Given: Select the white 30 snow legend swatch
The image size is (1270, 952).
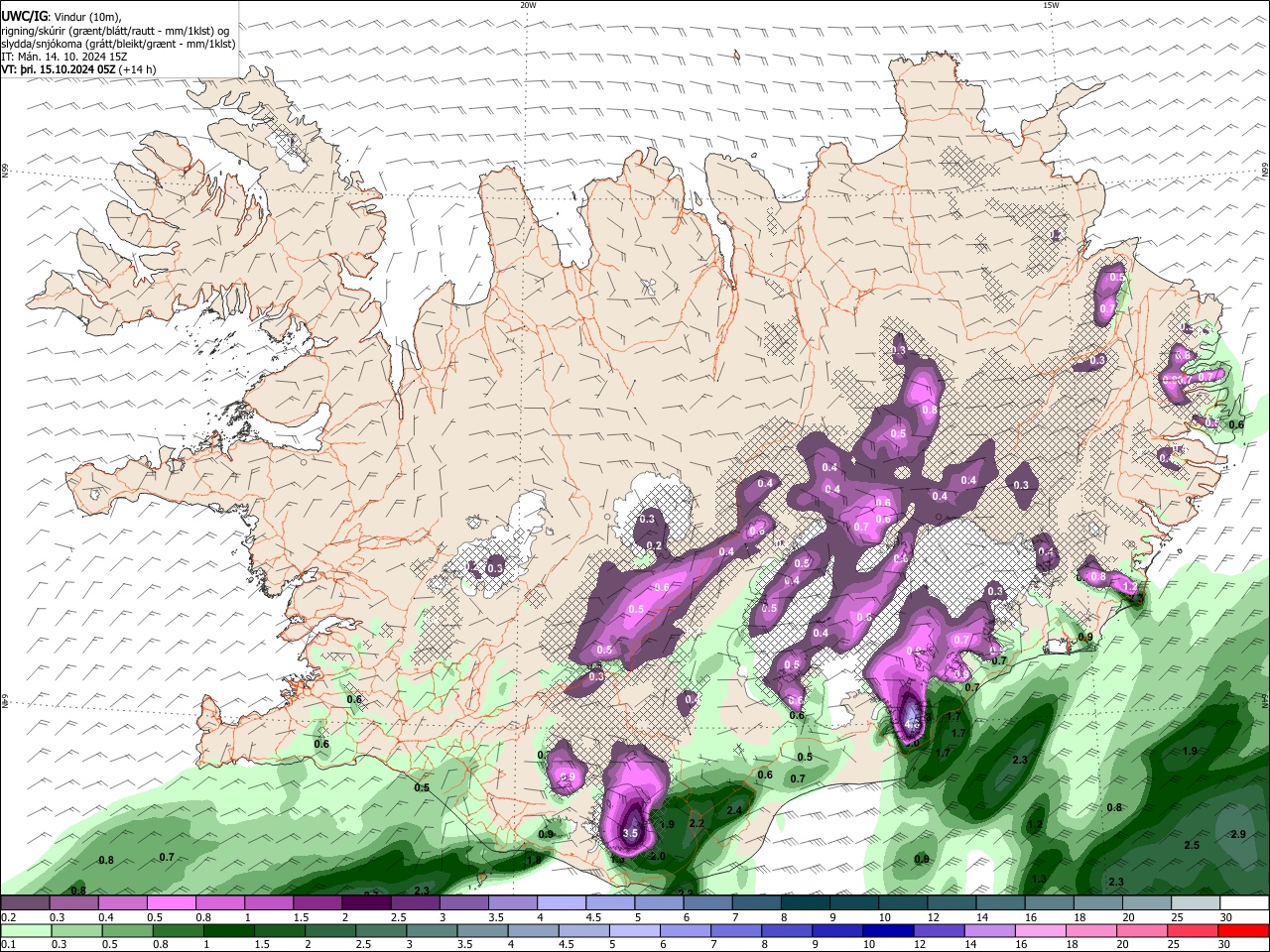Looking at the screenshot, I should [x=1244, y=903].
